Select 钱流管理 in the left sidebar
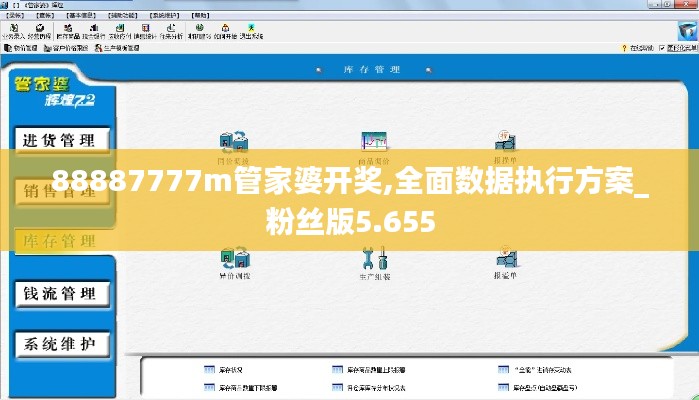The width and height of the screenshot is (699, 400). coord(59,293)
